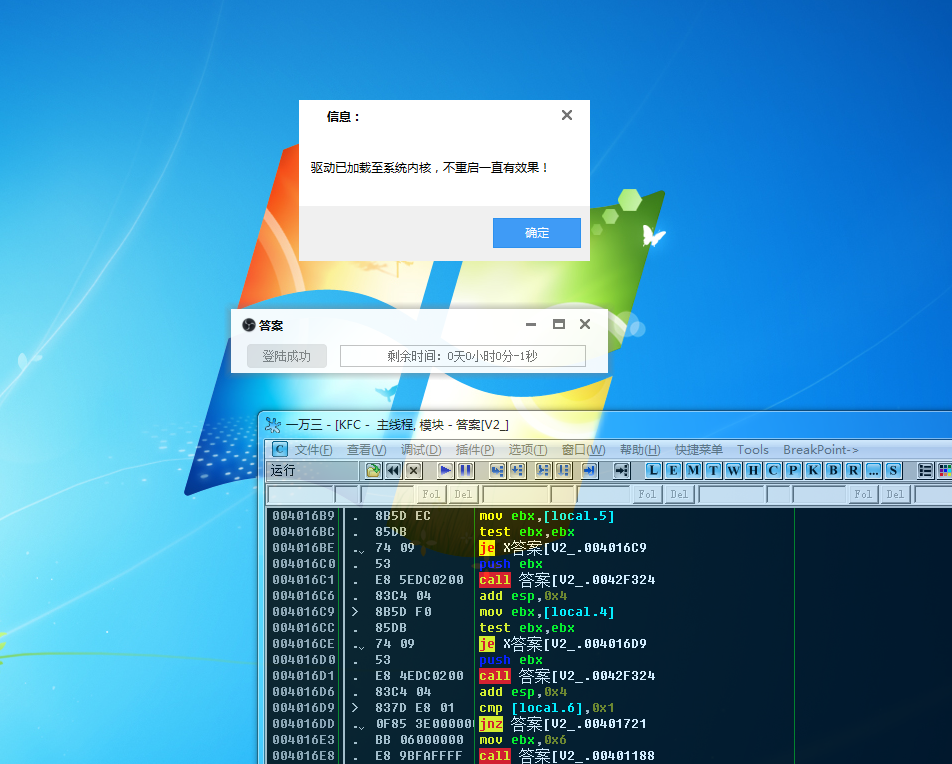Run the program with the play icon
The image size is (952, 764).
point(446,470)
